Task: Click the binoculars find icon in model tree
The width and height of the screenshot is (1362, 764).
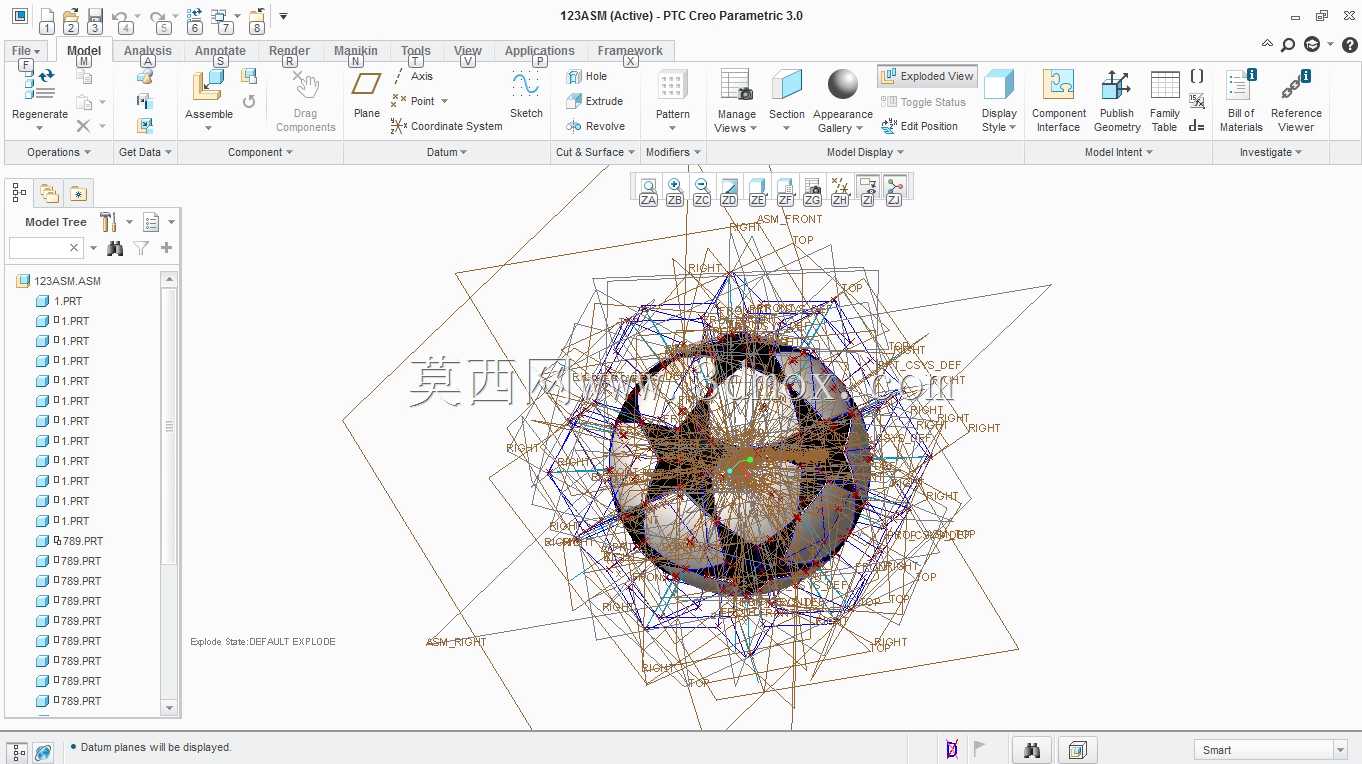Action: click(x=115, y=248)
